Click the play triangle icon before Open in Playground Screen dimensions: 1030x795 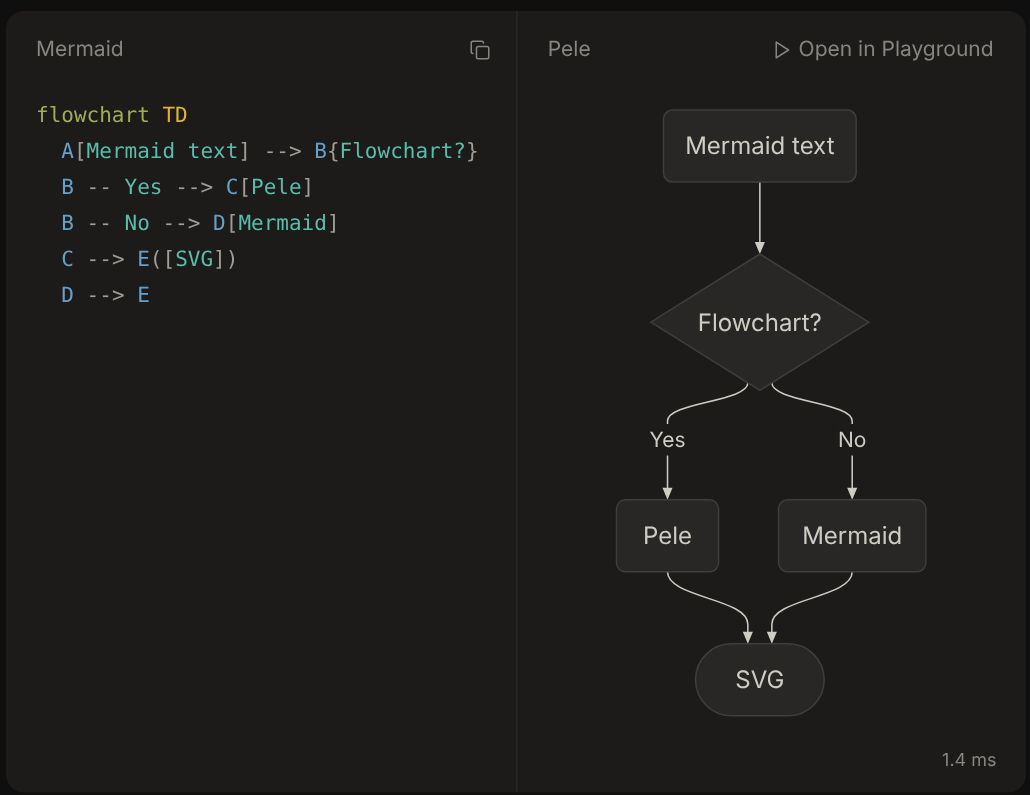click(781, 50)
